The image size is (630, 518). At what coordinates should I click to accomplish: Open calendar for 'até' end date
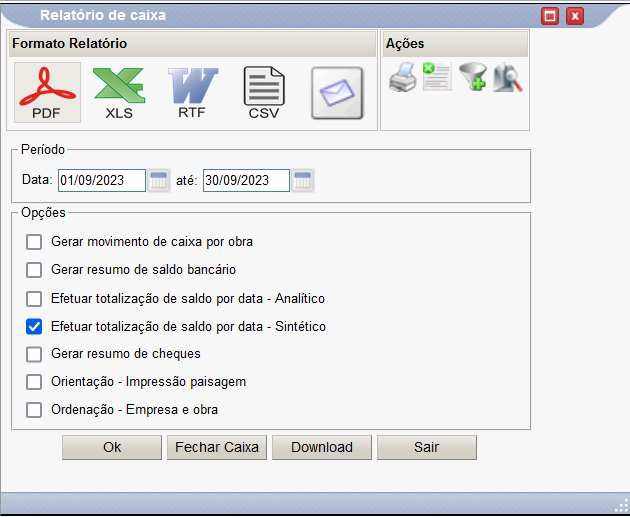303,180
